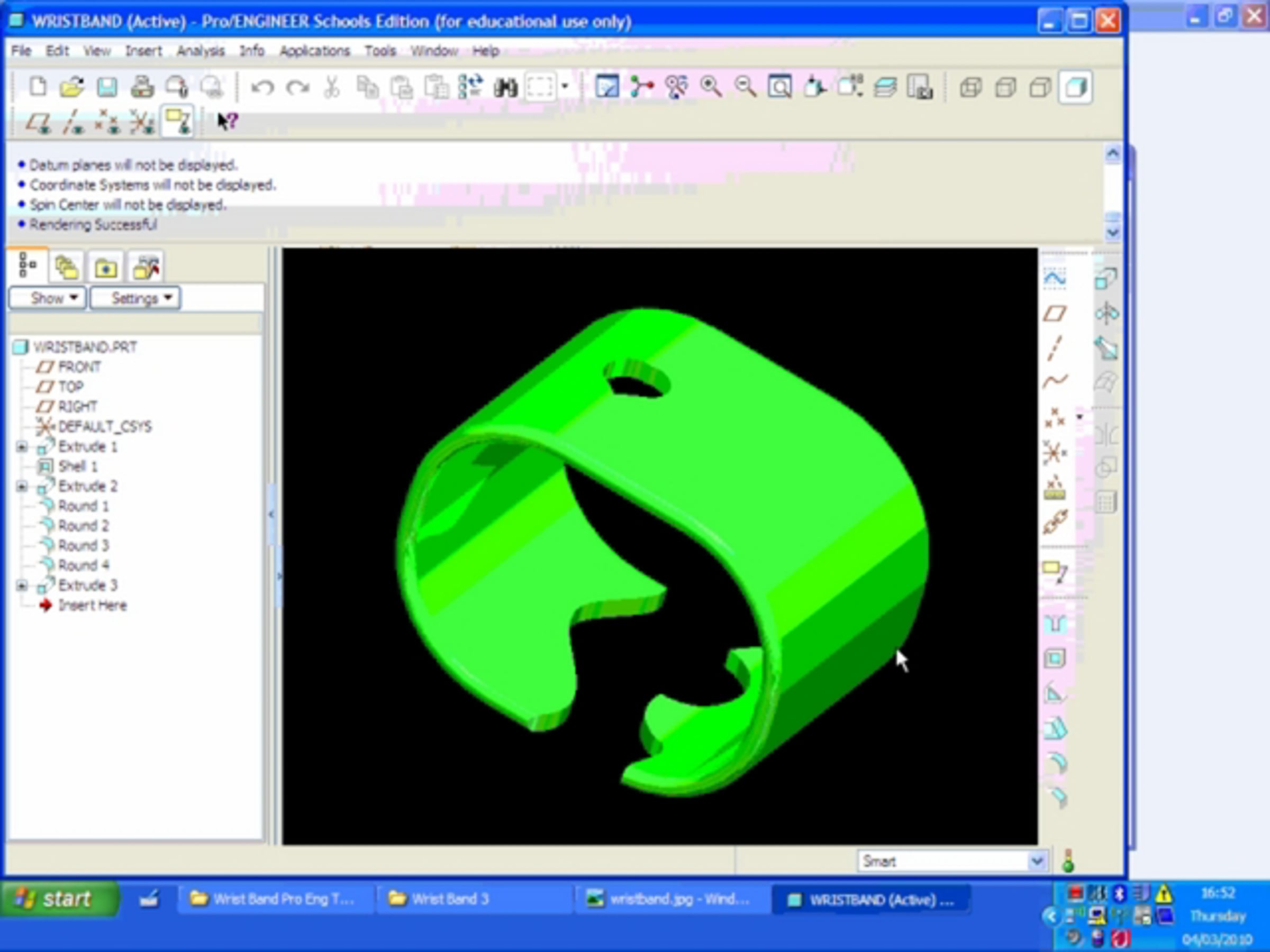Open the Analysis menu
This screenshot has width=1270, height=952.
point(201,51)
